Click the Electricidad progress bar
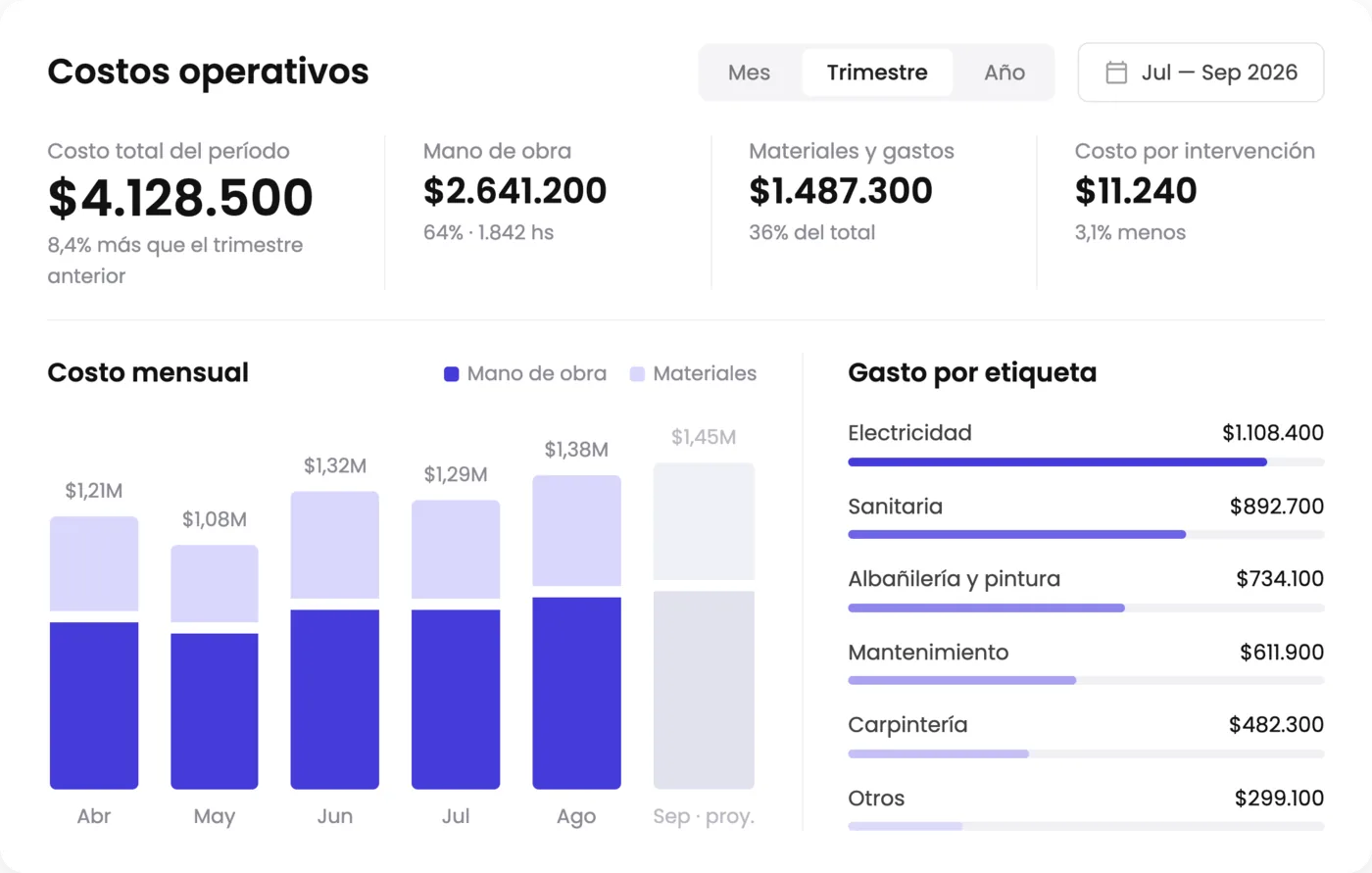The image size is (1372, 873). coord(1086,462)
